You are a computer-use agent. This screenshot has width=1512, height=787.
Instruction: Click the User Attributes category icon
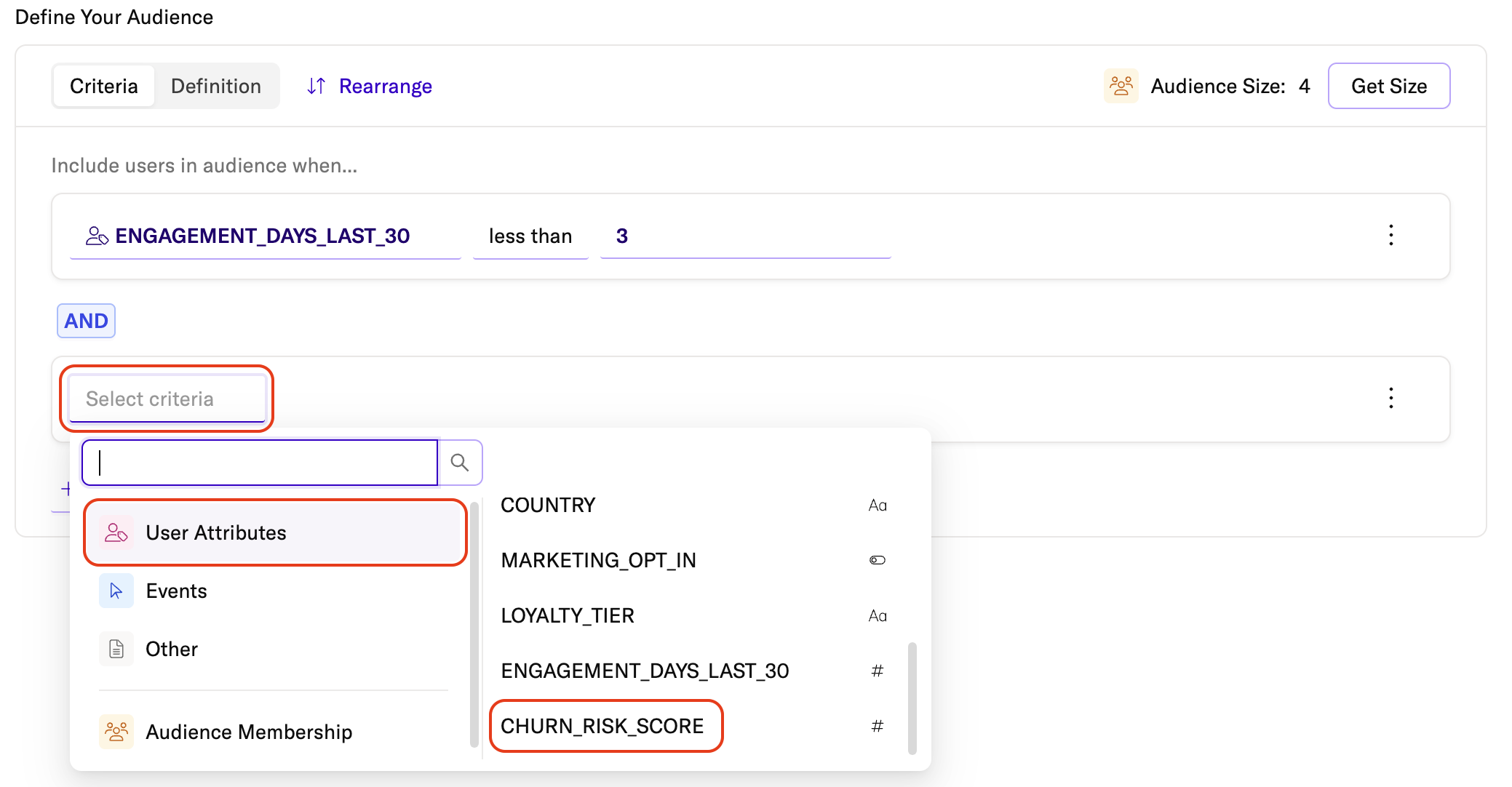coord(116,532)
